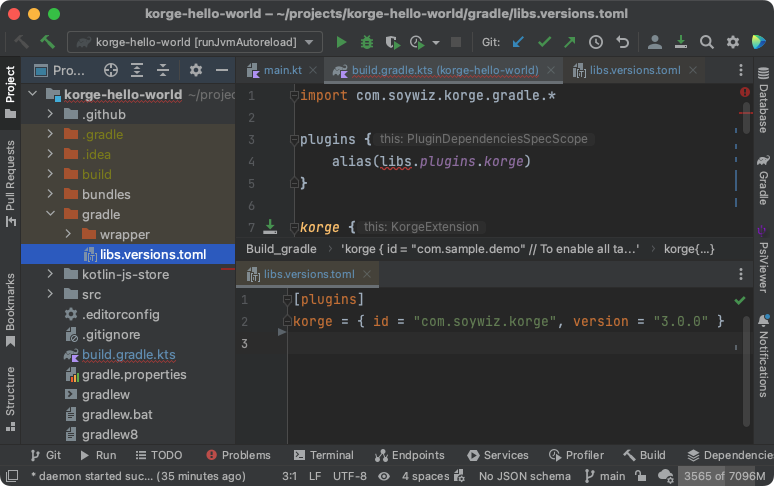Viewport: 774px width, 486px height.
Task: Show Git history clock icon
Action: pyautogui.click(x=596, y=42)
